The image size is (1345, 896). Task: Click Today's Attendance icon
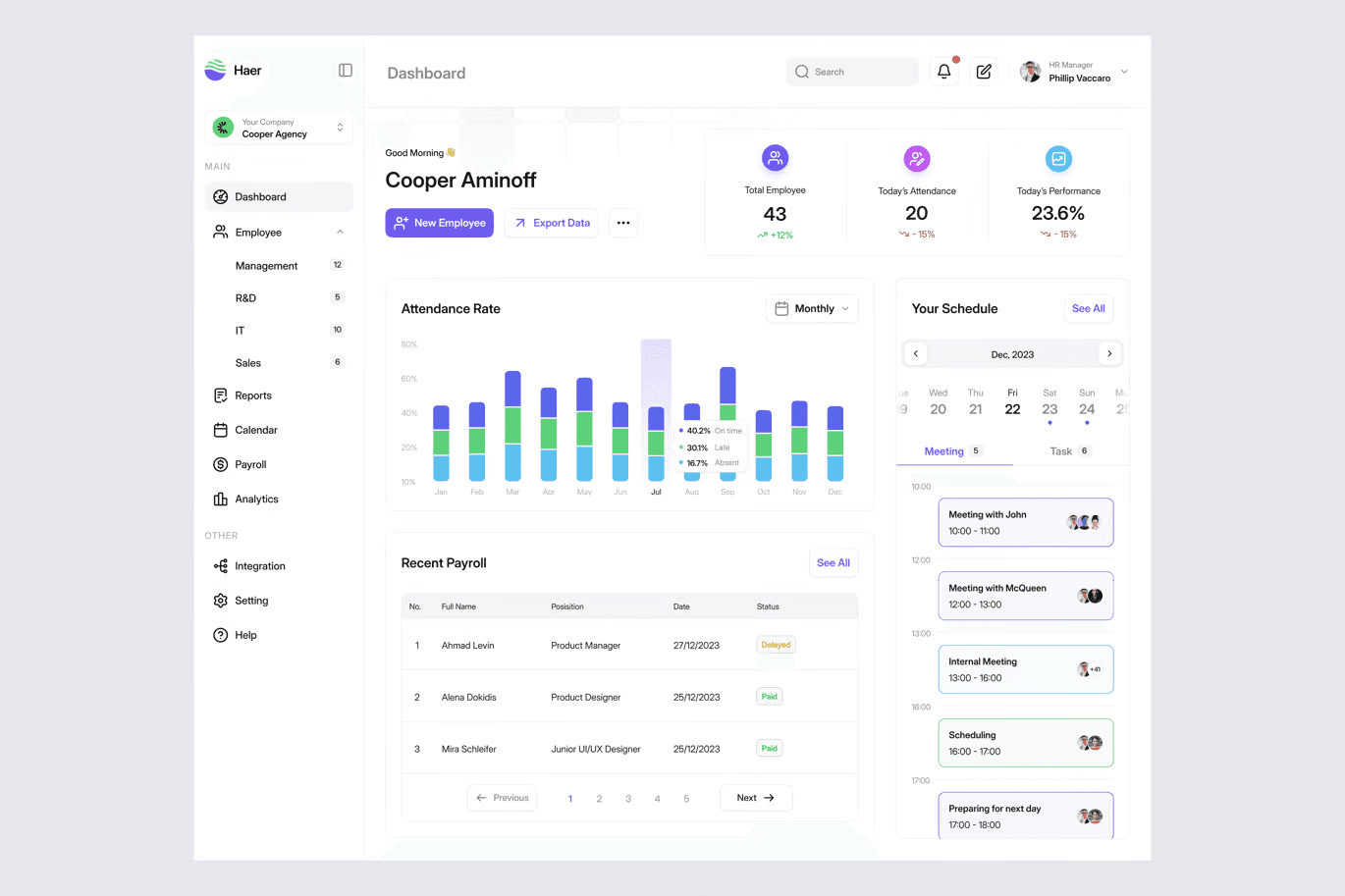917,158
